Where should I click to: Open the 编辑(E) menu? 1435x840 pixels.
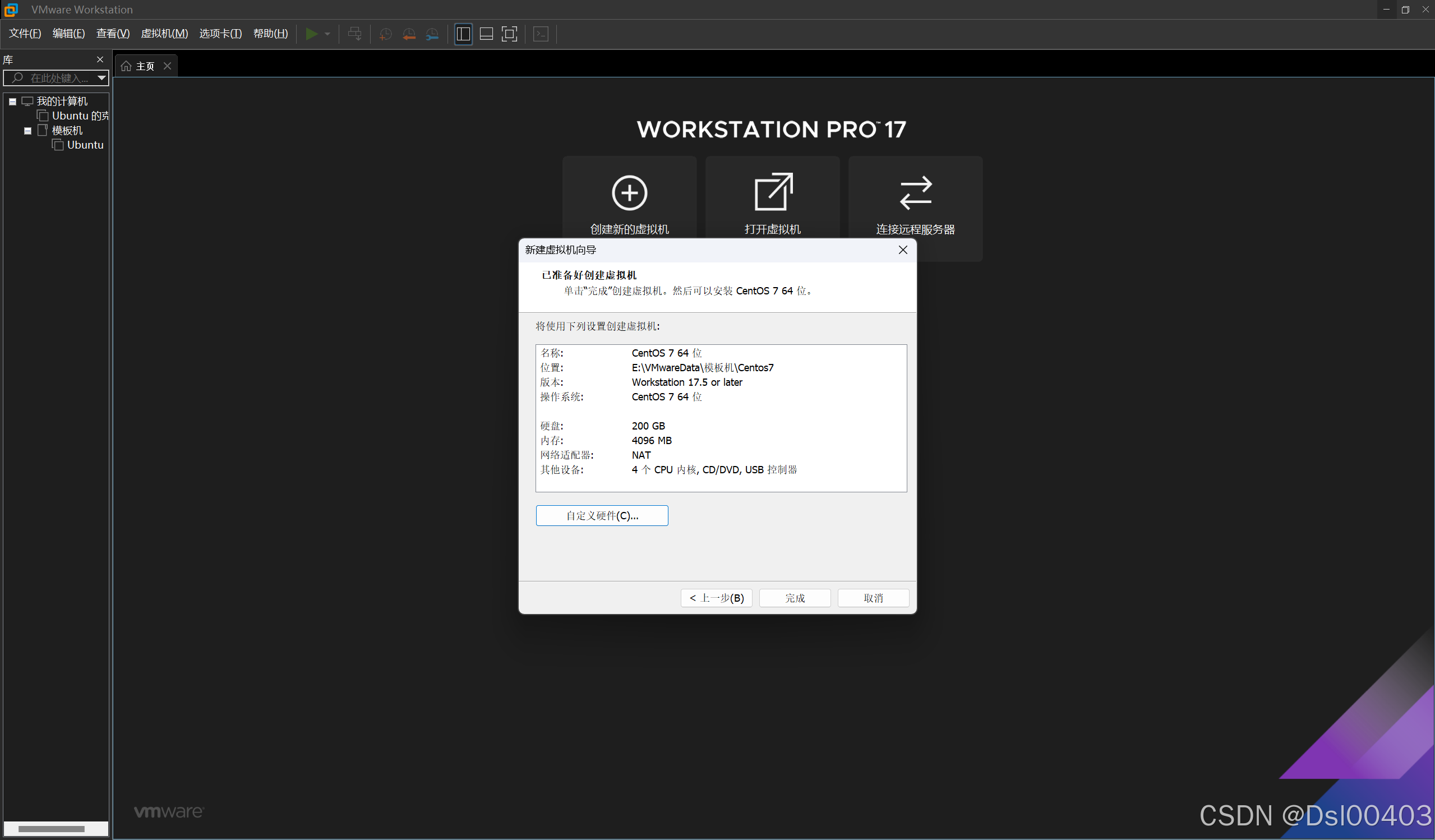(68, 34)
